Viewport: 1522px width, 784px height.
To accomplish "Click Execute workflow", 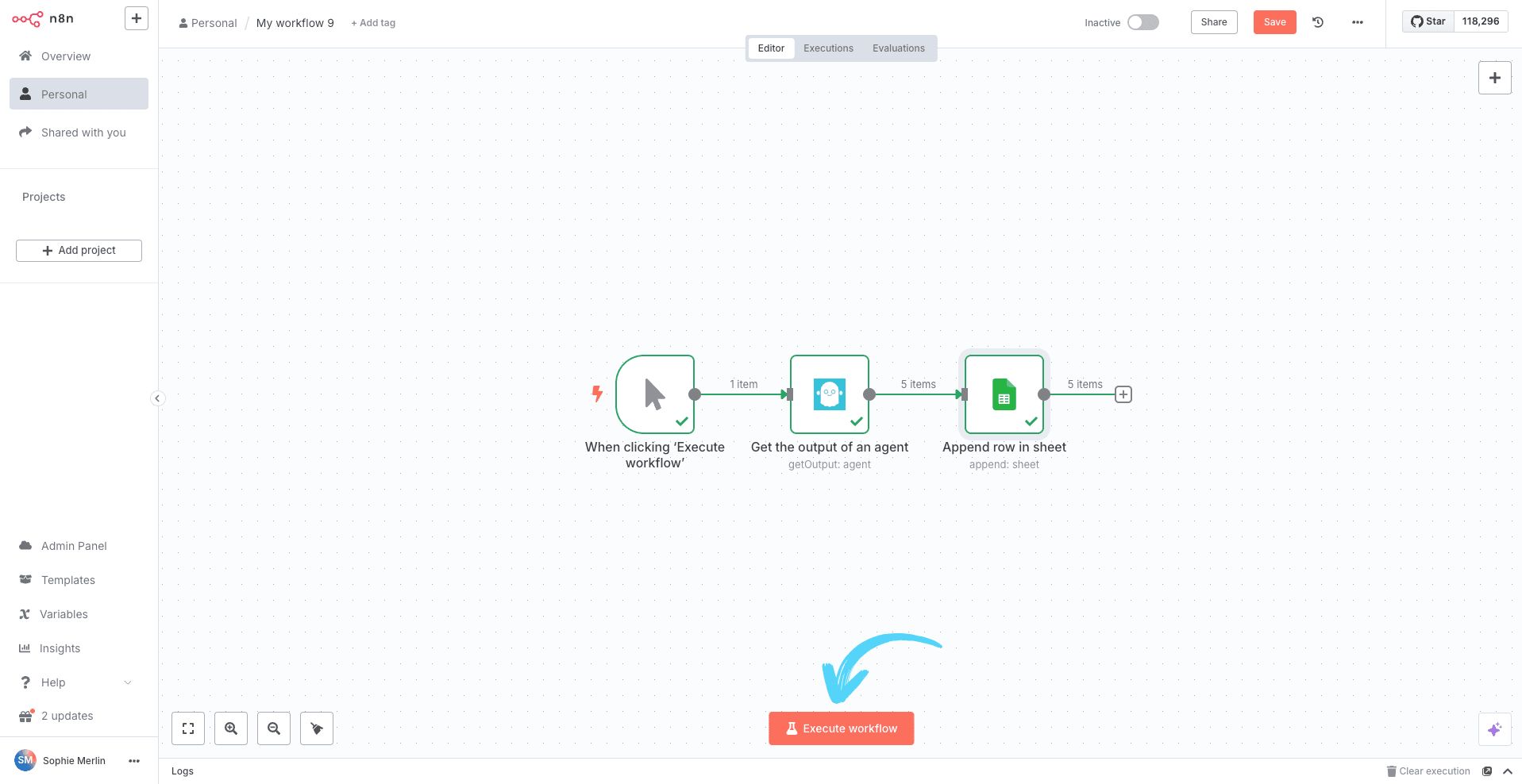I will click(842, 728).
